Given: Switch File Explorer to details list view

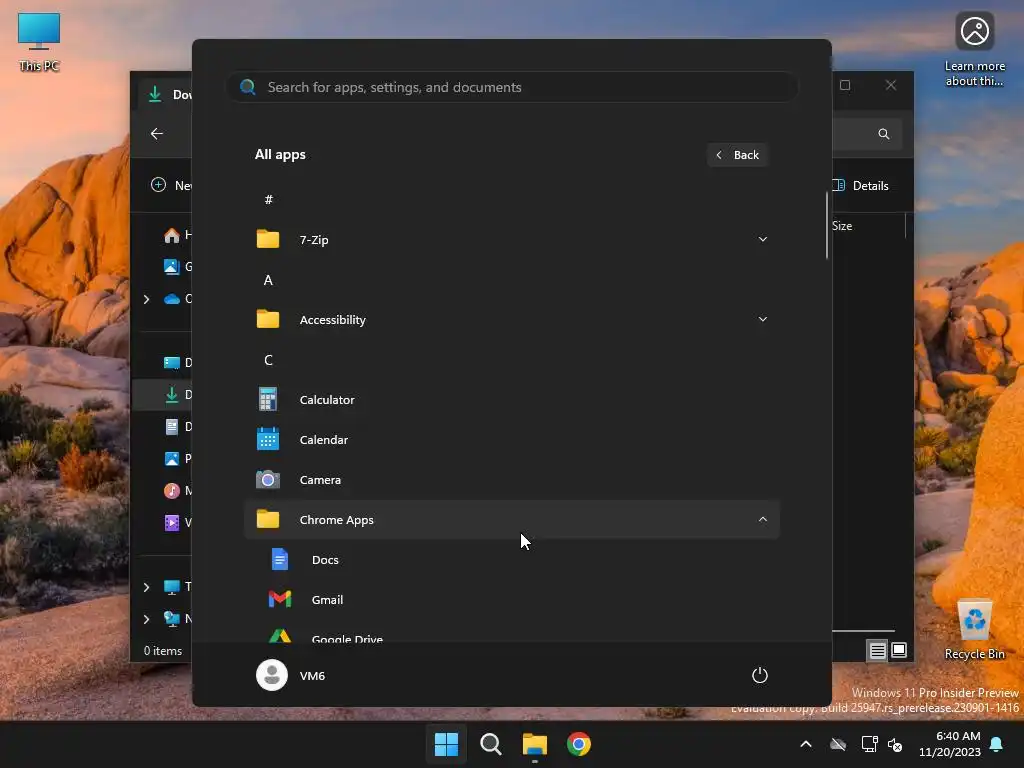Looking at the screenshot, I should point(877,650).
